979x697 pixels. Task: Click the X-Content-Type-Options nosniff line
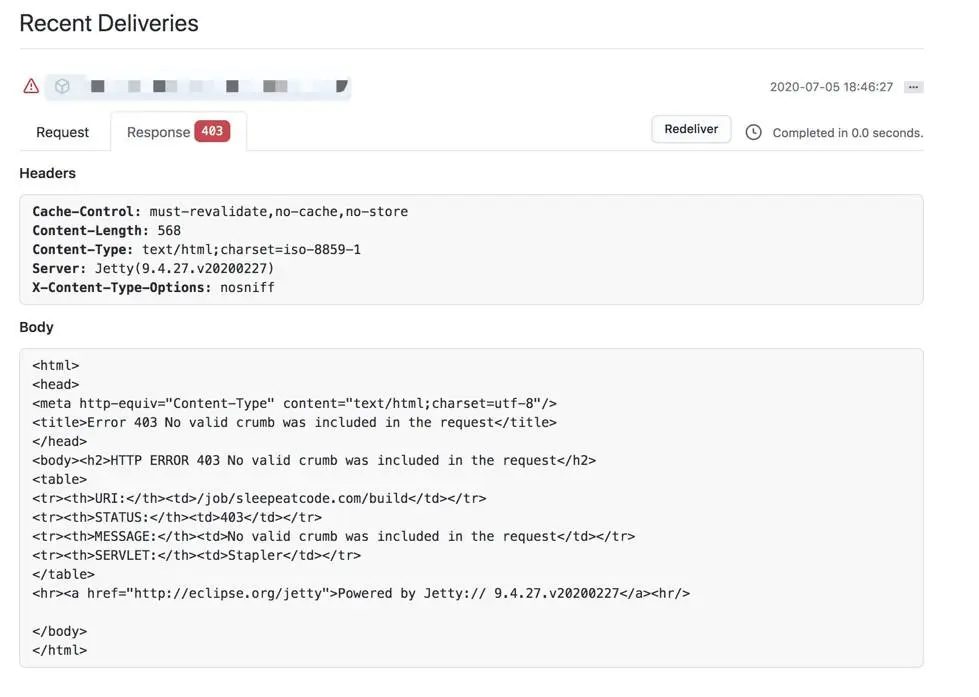tap(153, 288)
